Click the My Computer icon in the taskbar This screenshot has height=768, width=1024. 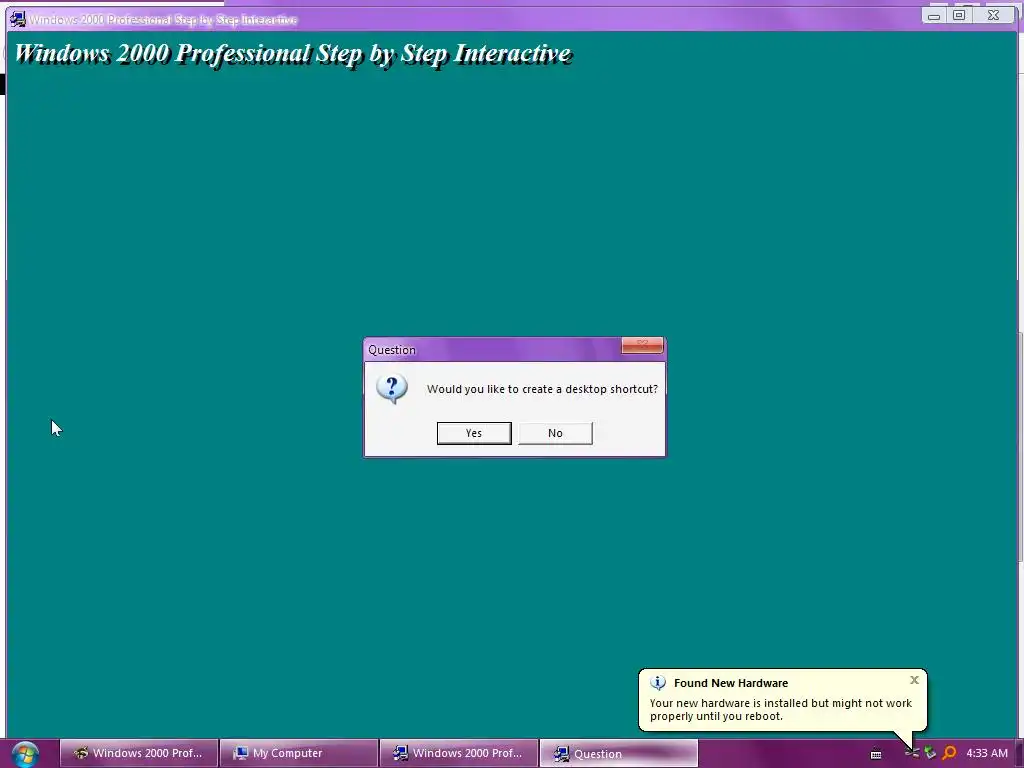tap(240, 753)
